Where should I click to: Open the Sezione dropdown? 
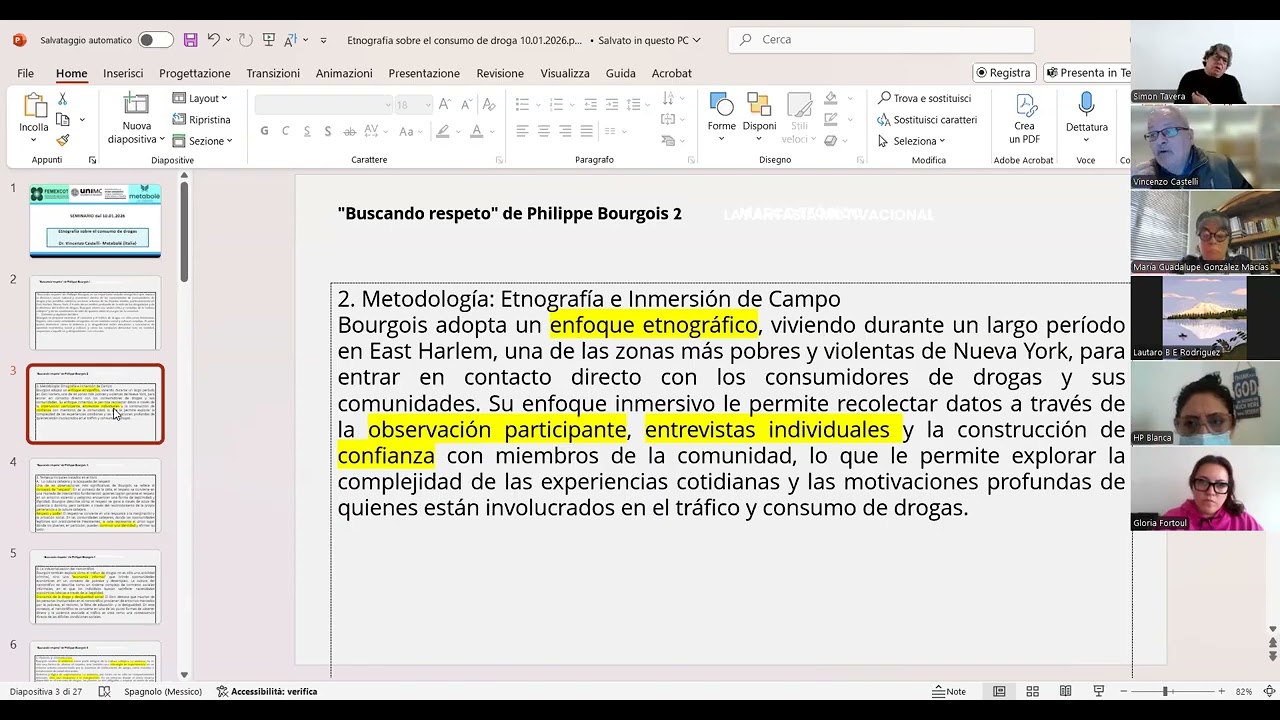(x=202, y=141)
